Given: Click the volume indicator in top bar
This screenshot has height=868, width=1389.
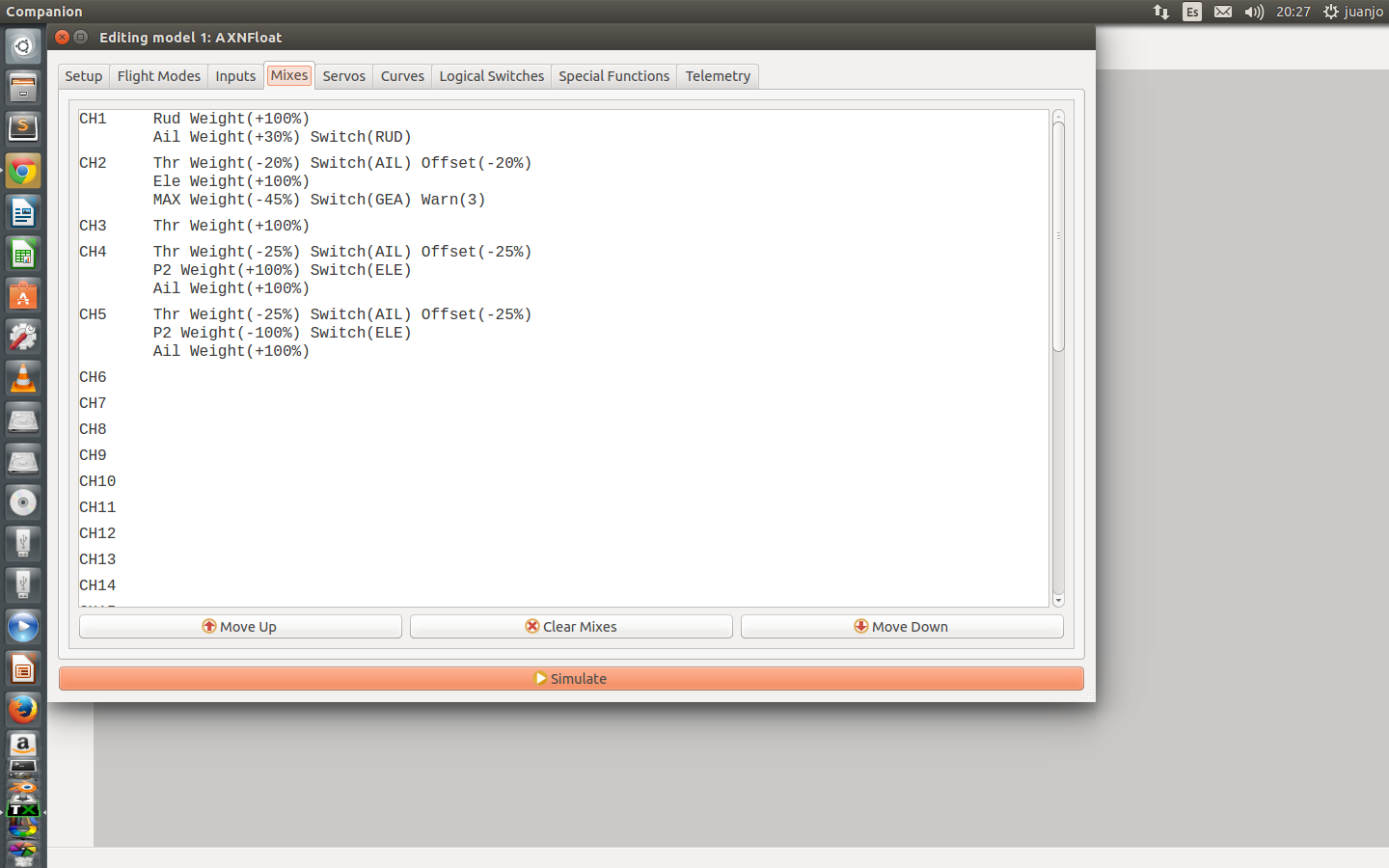Looking at the screenshot, I should [1253, 12].
